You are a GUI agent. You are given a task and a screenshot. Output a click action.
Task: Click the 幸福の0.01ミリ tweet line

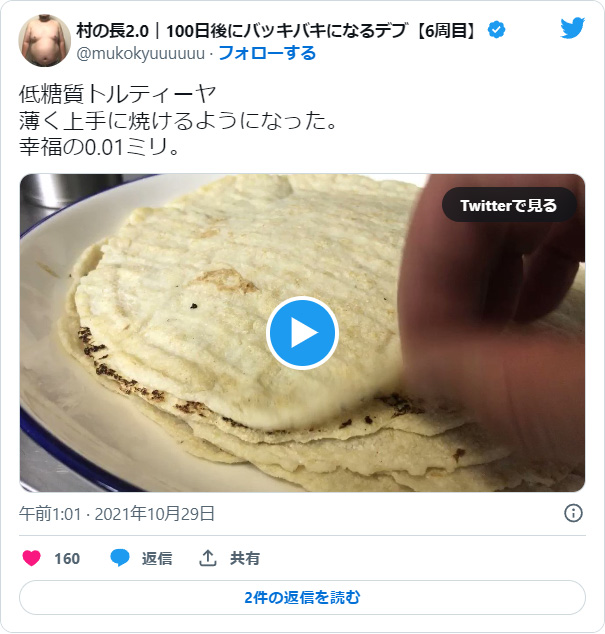(99, 147)
